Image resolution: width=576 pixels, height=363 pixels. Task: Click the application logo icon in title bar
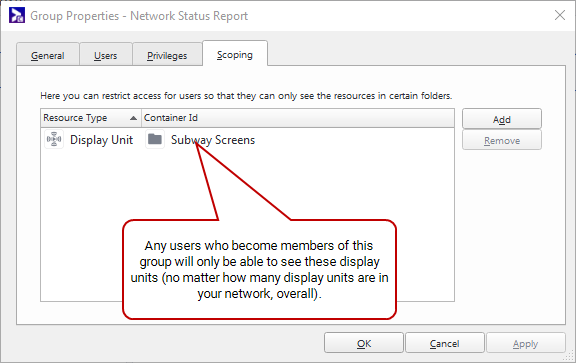17,15
